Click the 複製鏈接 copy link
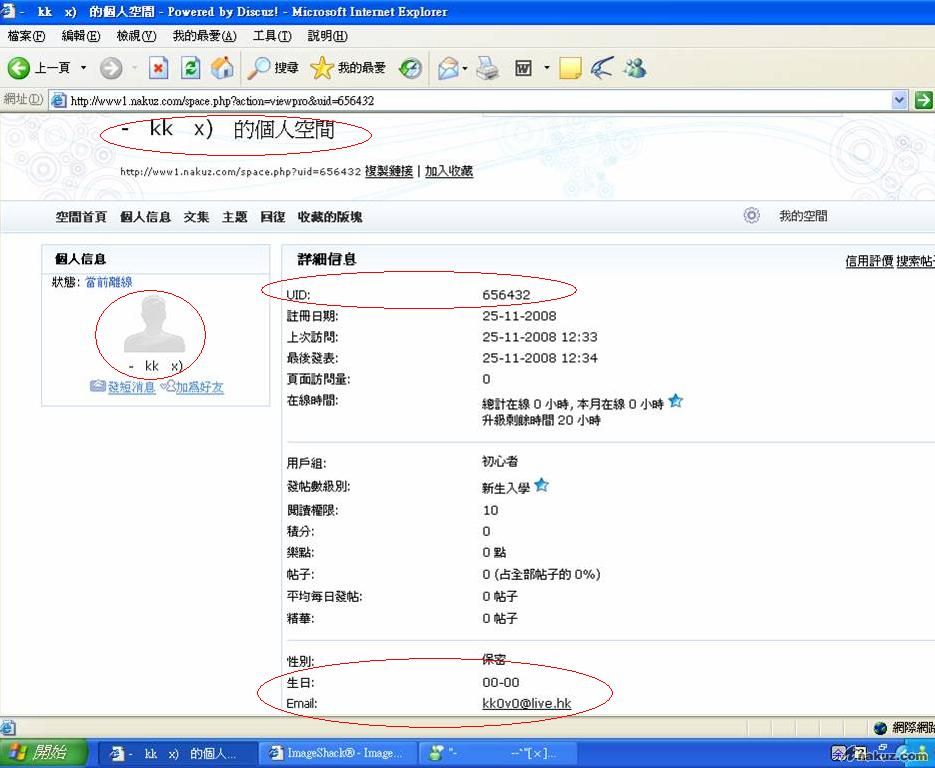The height and width of the screenshot is (768, 935). 388,171
